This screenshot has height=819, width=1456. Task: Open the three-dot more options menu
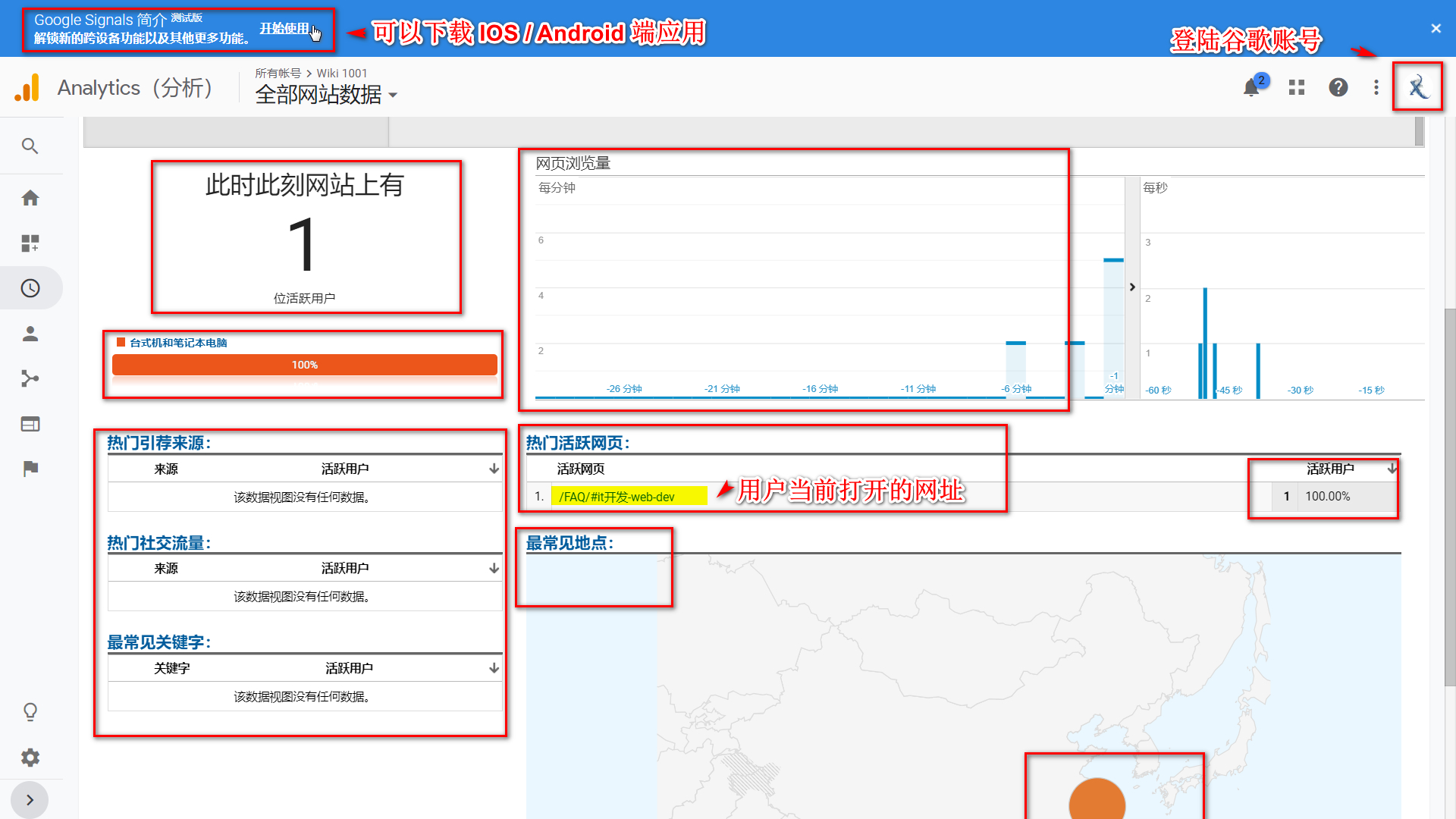pyautogui.click(x=1376, y=87)
